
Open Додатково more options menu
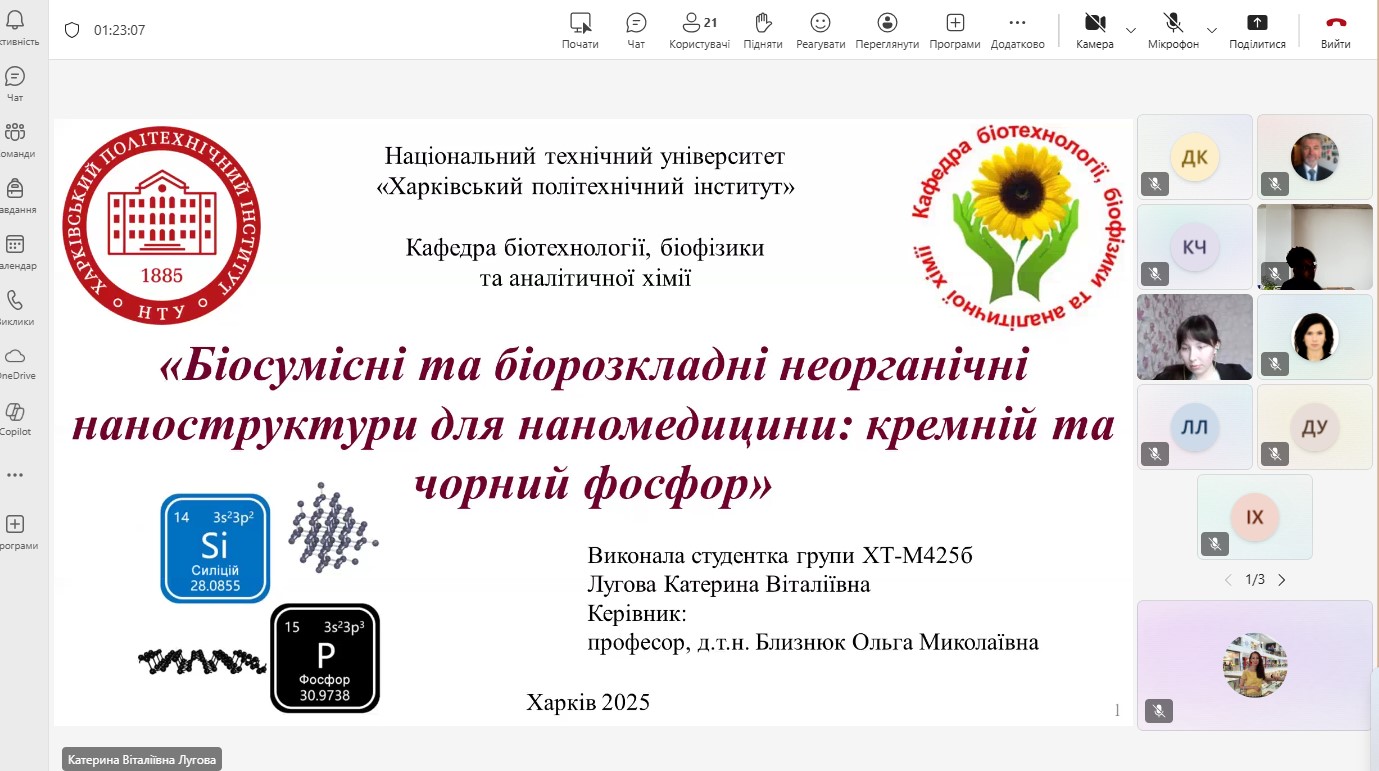[x=1017, y=29]
